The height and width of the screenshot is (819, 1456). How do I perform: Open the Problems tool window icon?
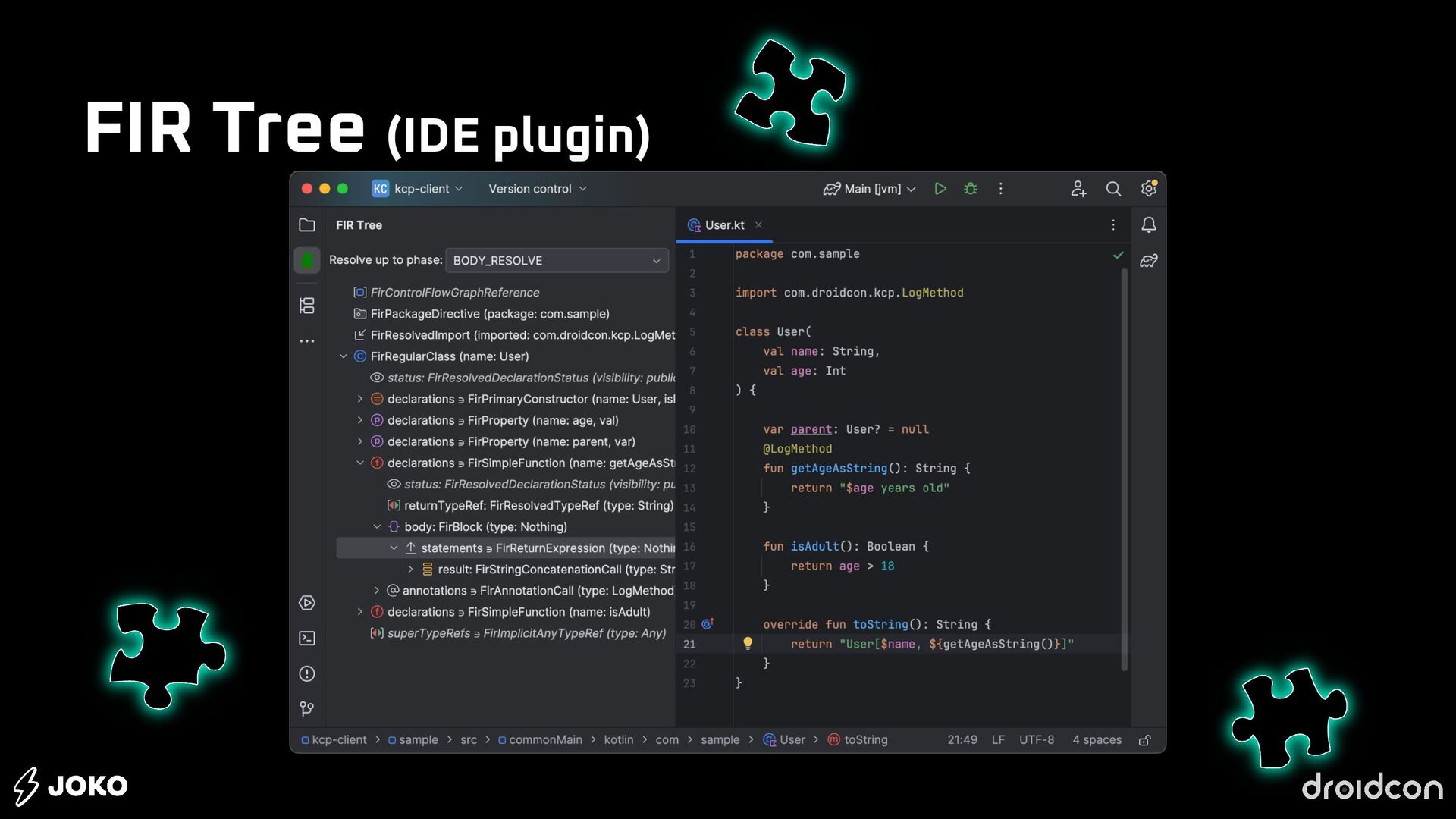[307, 673]
